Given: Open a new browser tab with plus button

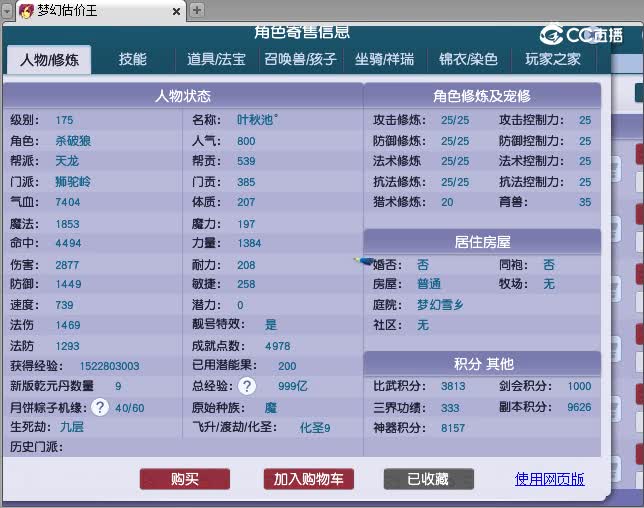Looking at the screenshot, I should pos(197,10).
